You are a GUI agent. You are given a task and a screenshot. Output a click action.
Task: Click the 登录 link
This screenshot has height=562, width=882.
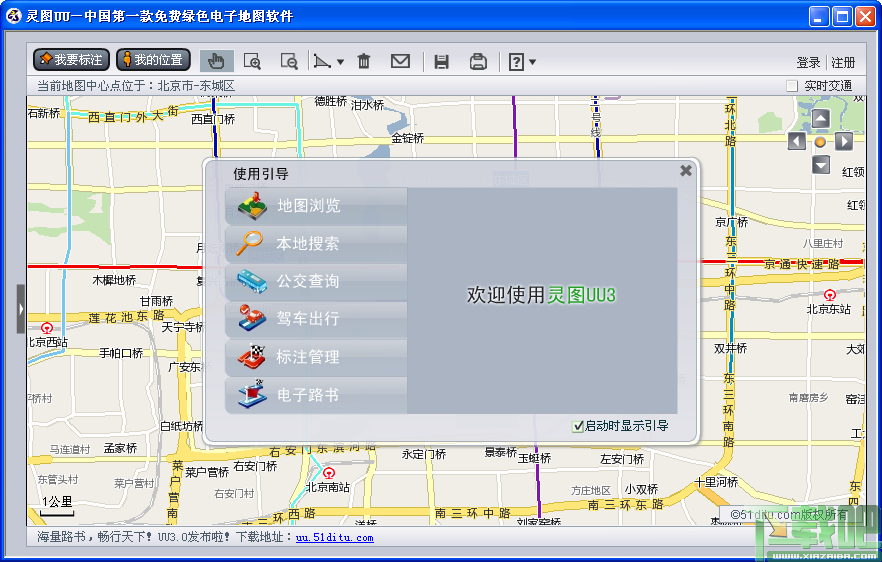808,62
